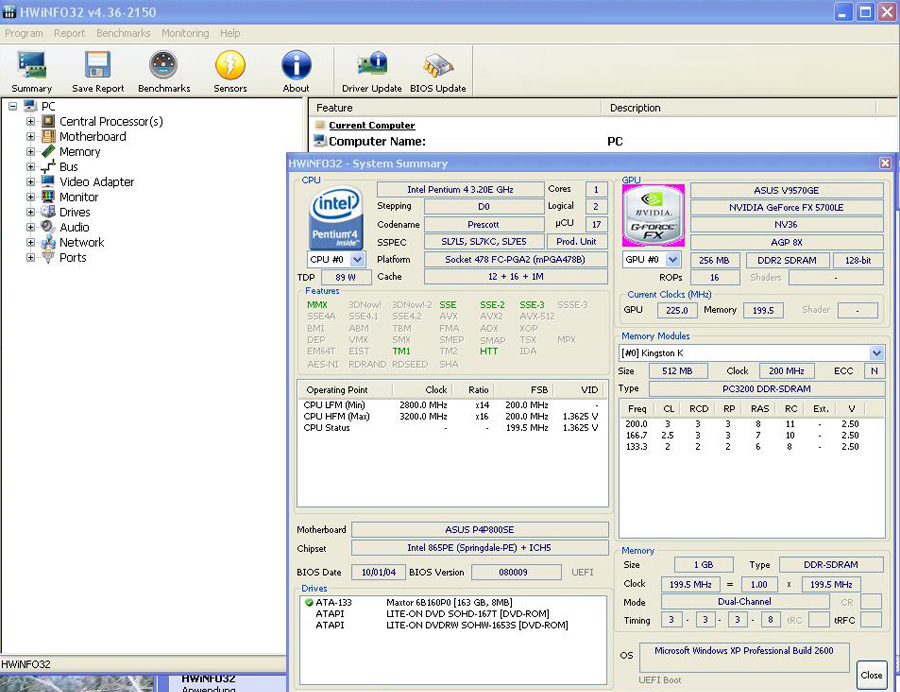Open the CPU #0 selector dropdown
900x692 pixels.
pyautogui.click(x=357, y=259)
